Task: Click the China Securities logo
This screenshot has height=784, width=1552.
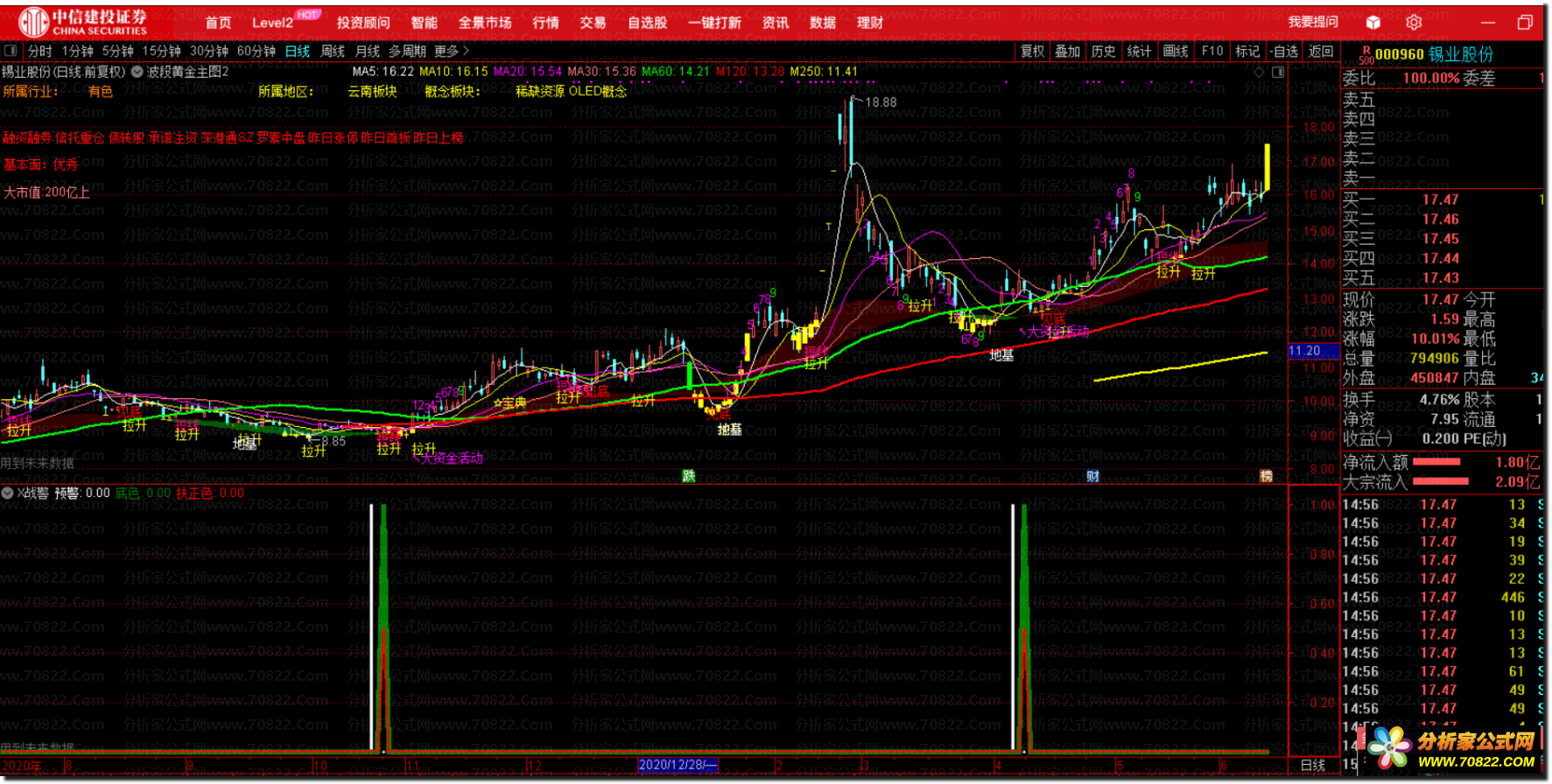Action: coord(83,22)
